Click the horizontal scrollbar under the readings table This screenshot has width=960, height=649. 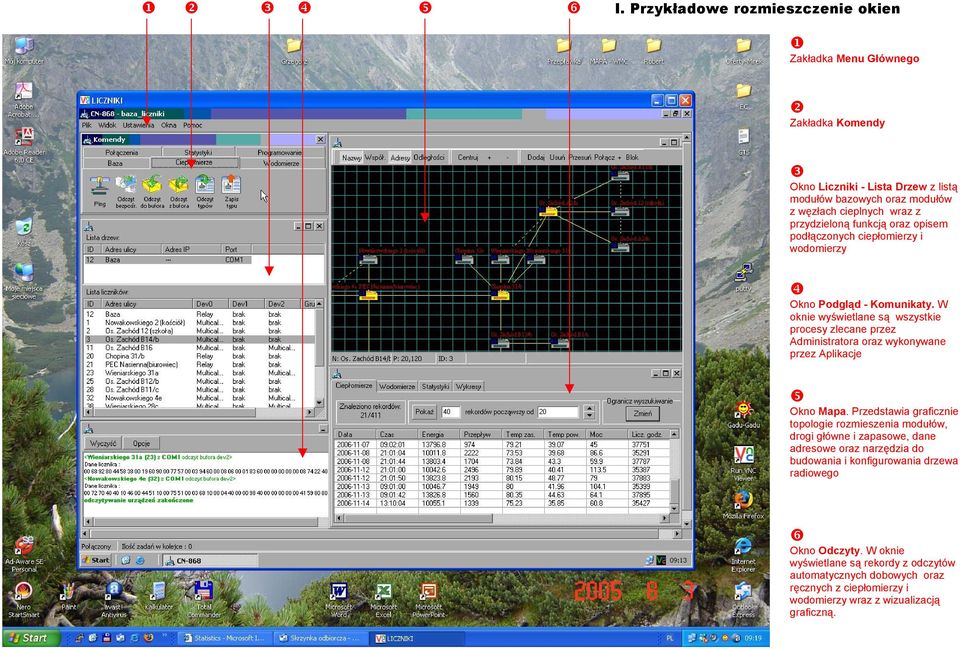tap(502, 518)
